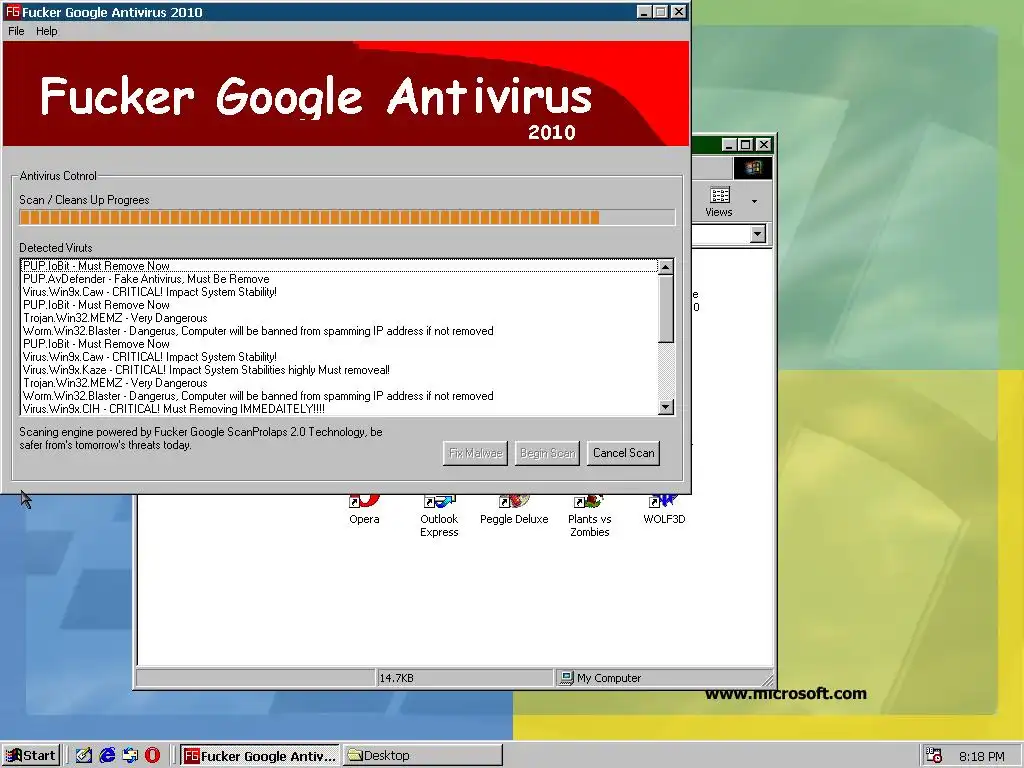Maximize the Desktop folder window
1024x768 pixels.
[x=746, y=144]
